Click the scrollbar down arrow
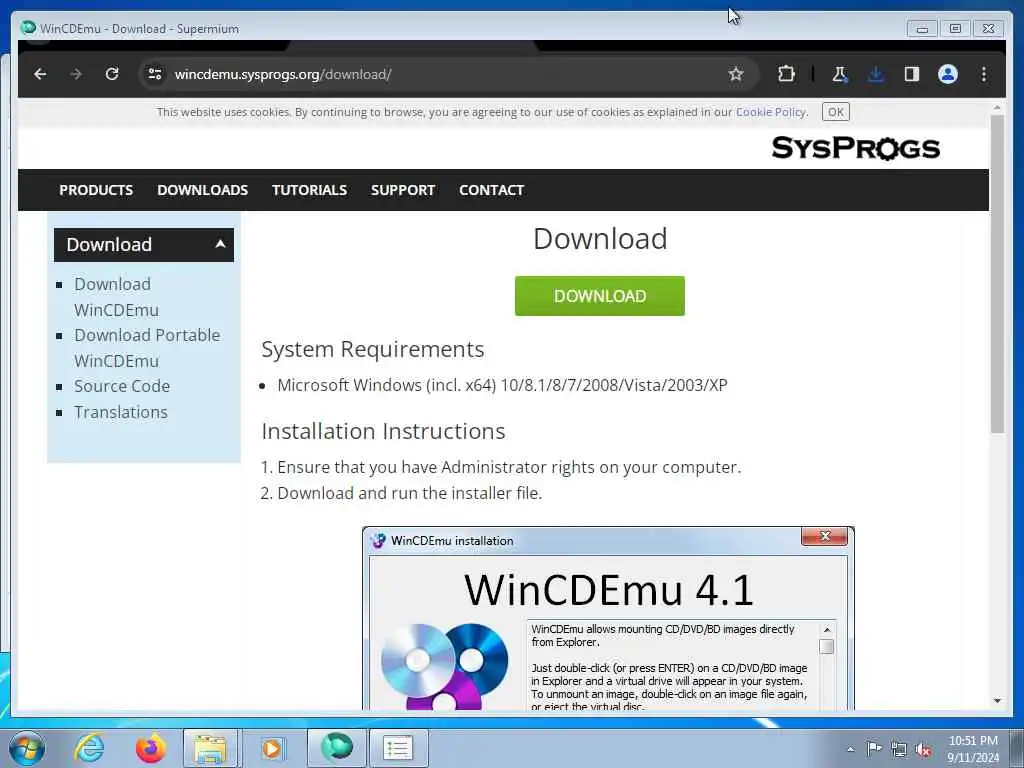Screen dimensions: 1024x768 click(997, 701)
